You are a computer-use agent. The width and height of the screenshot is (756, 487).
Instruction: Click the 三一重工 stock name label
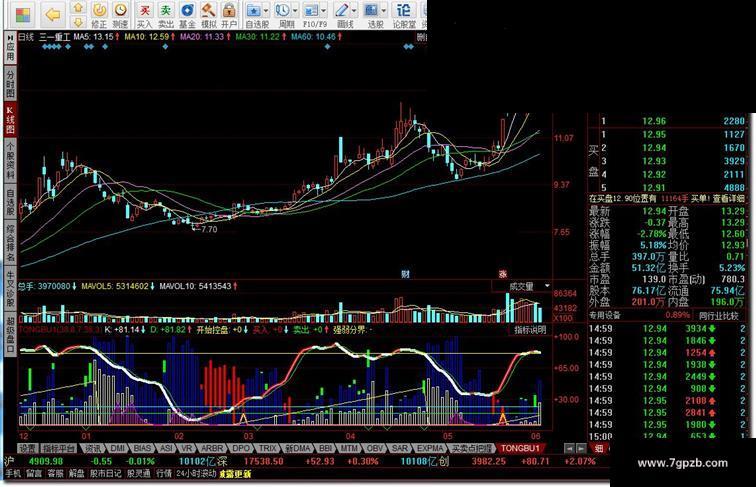[x=54, y=37]
